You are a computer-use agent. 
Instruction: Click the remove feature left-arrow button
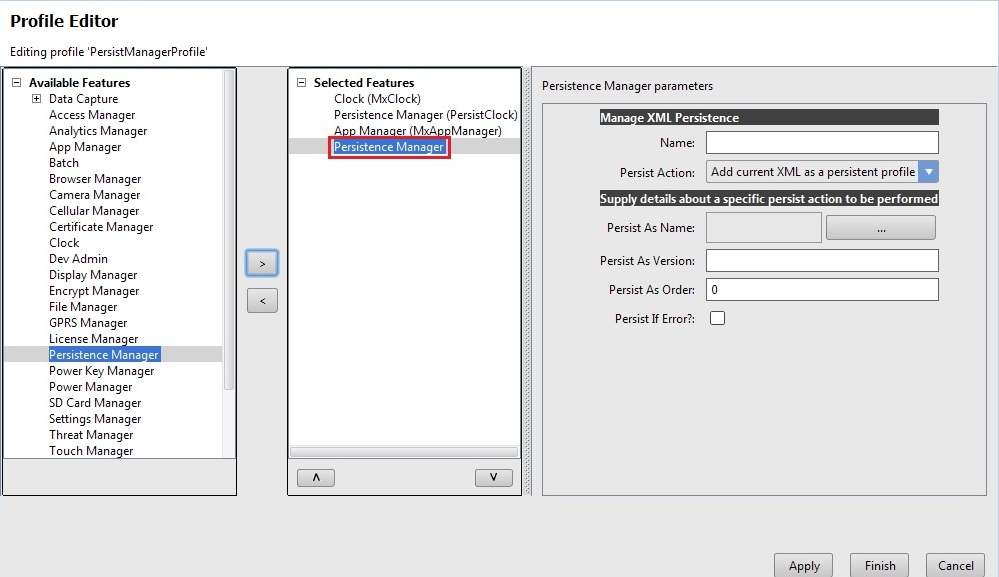pos(262,300)
